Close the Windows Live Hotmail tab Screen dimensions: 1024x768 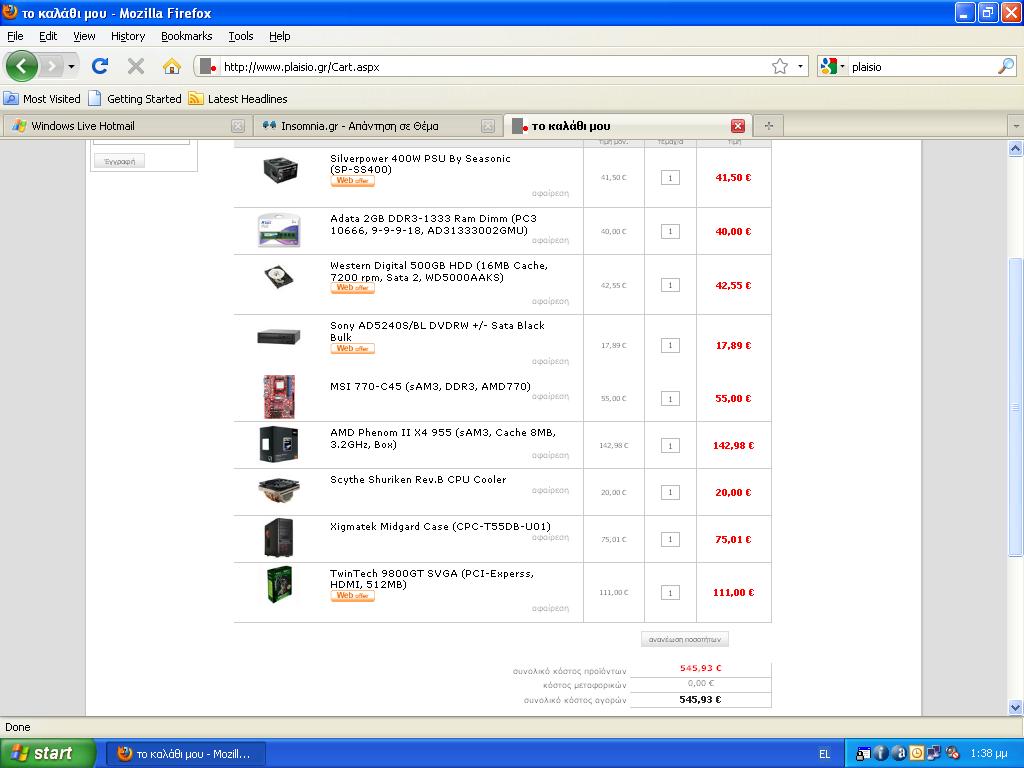point(238,126)
